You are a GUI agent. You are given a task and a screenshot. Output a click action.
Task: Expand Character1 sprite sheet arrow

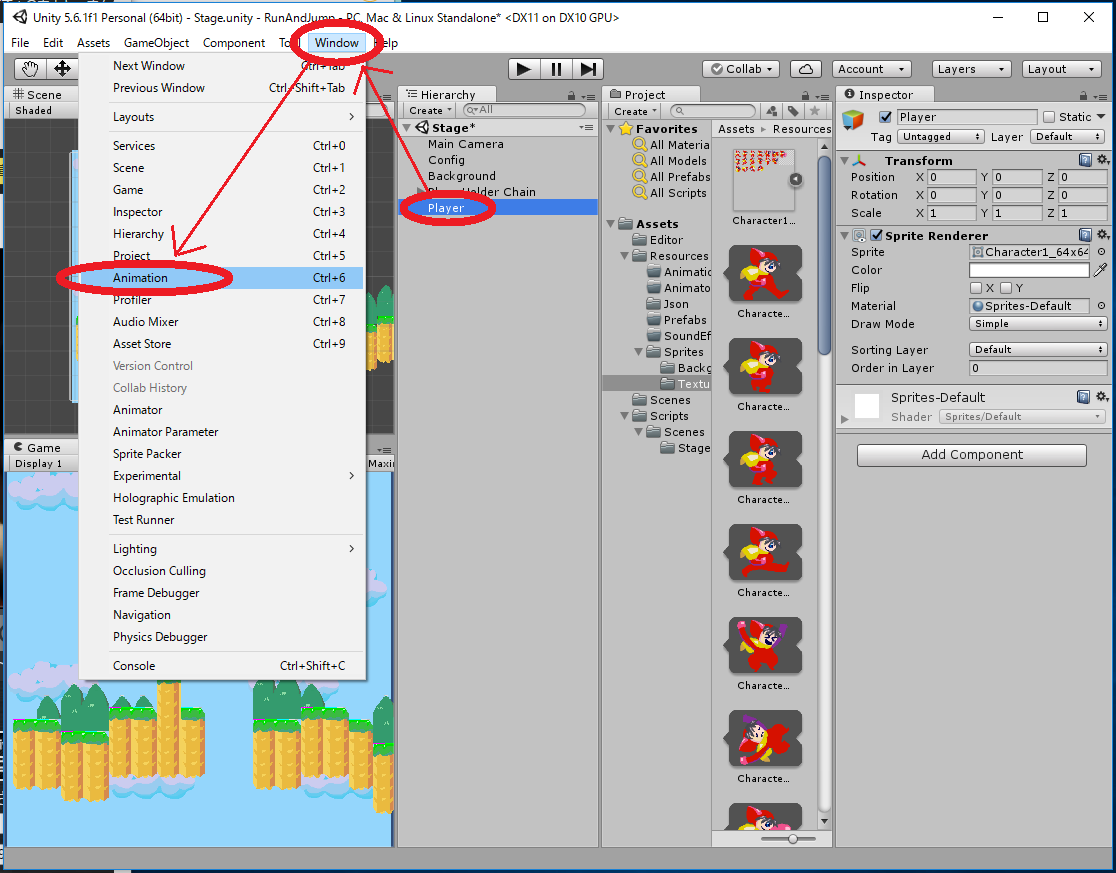click(796, 179)
